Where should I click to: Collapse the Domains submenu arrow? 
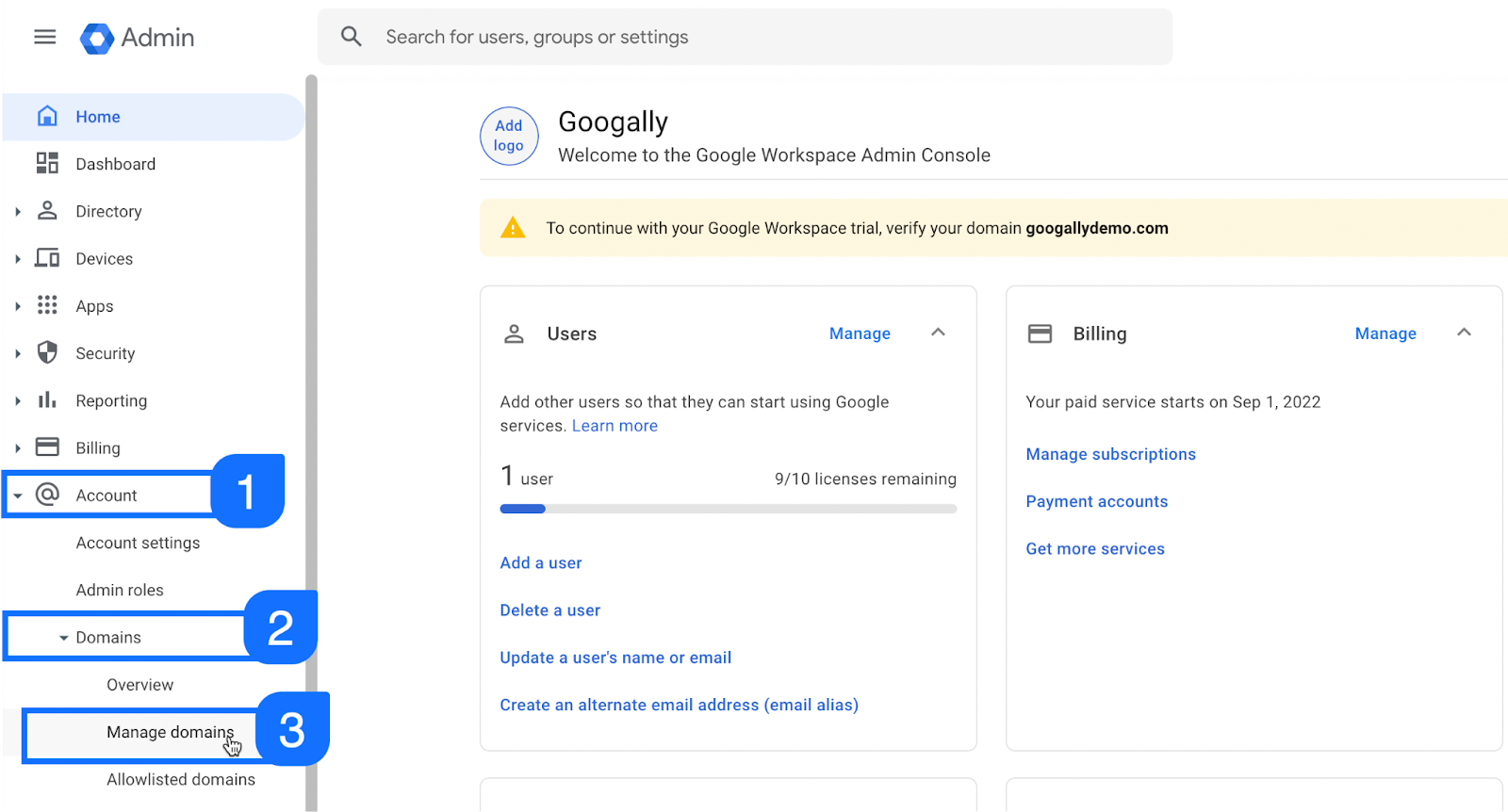(x=63, y=638)
